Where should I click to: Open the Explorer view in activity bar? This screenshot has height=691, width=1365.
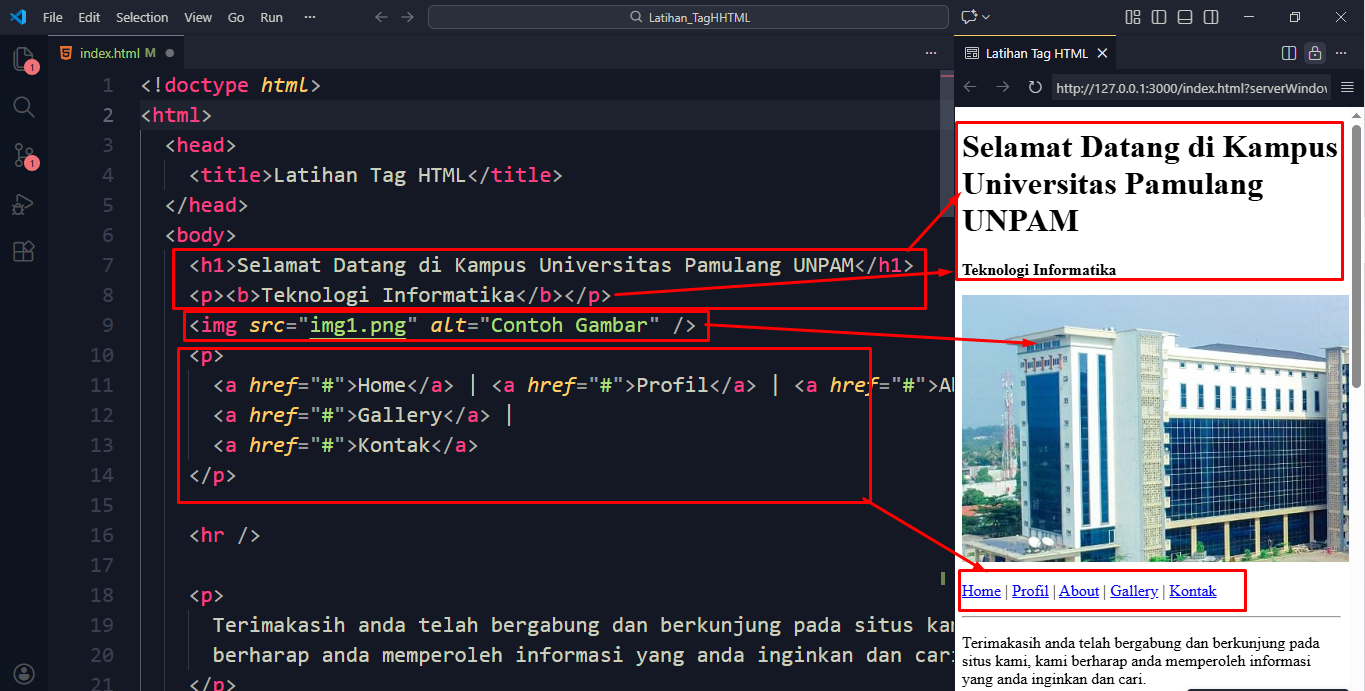coord(23,59)
